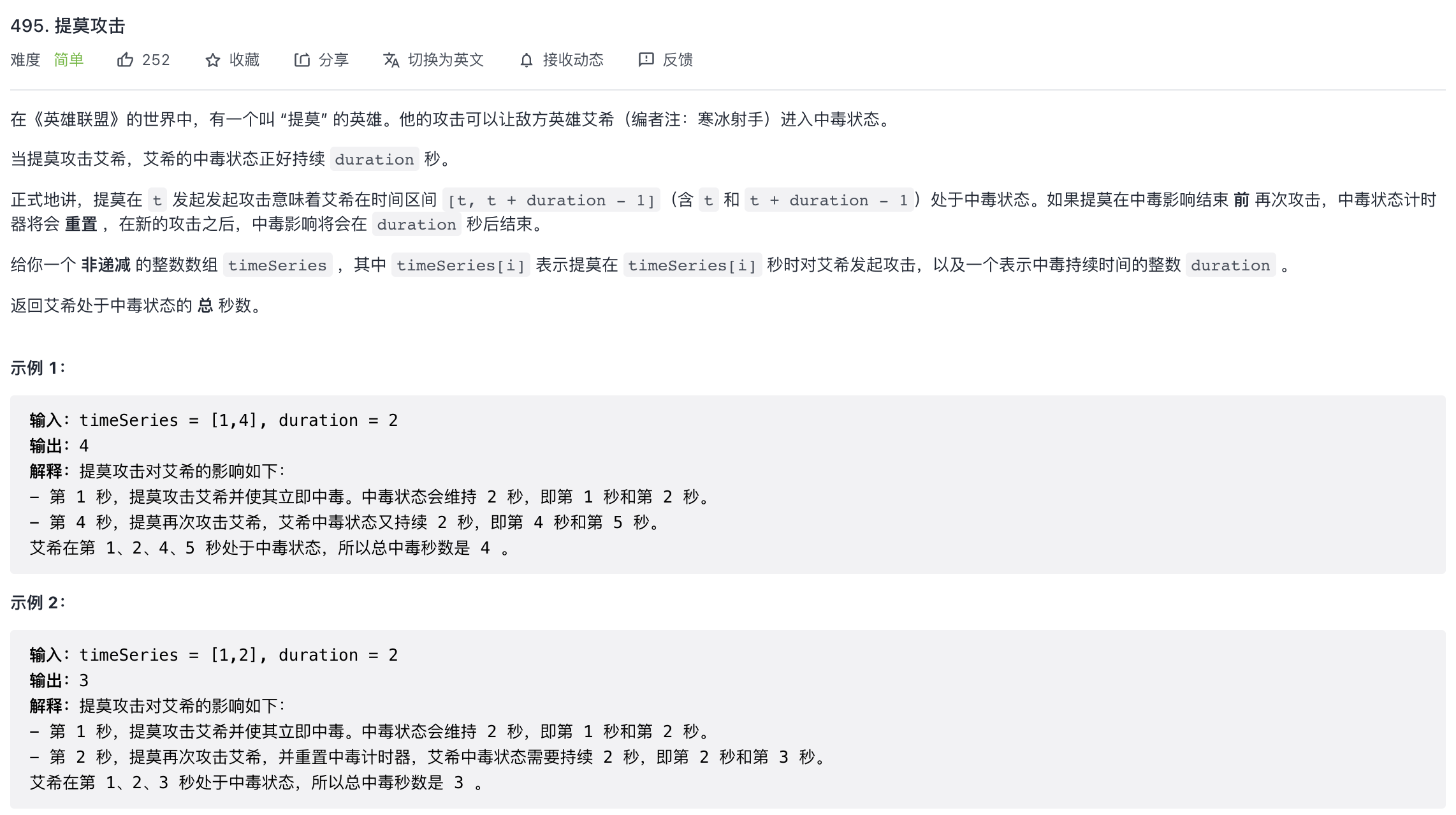The height and width of the screenshot is (815, 1456).
Task: Click the 收藏 favorite label
Action: tap(244, 60)
